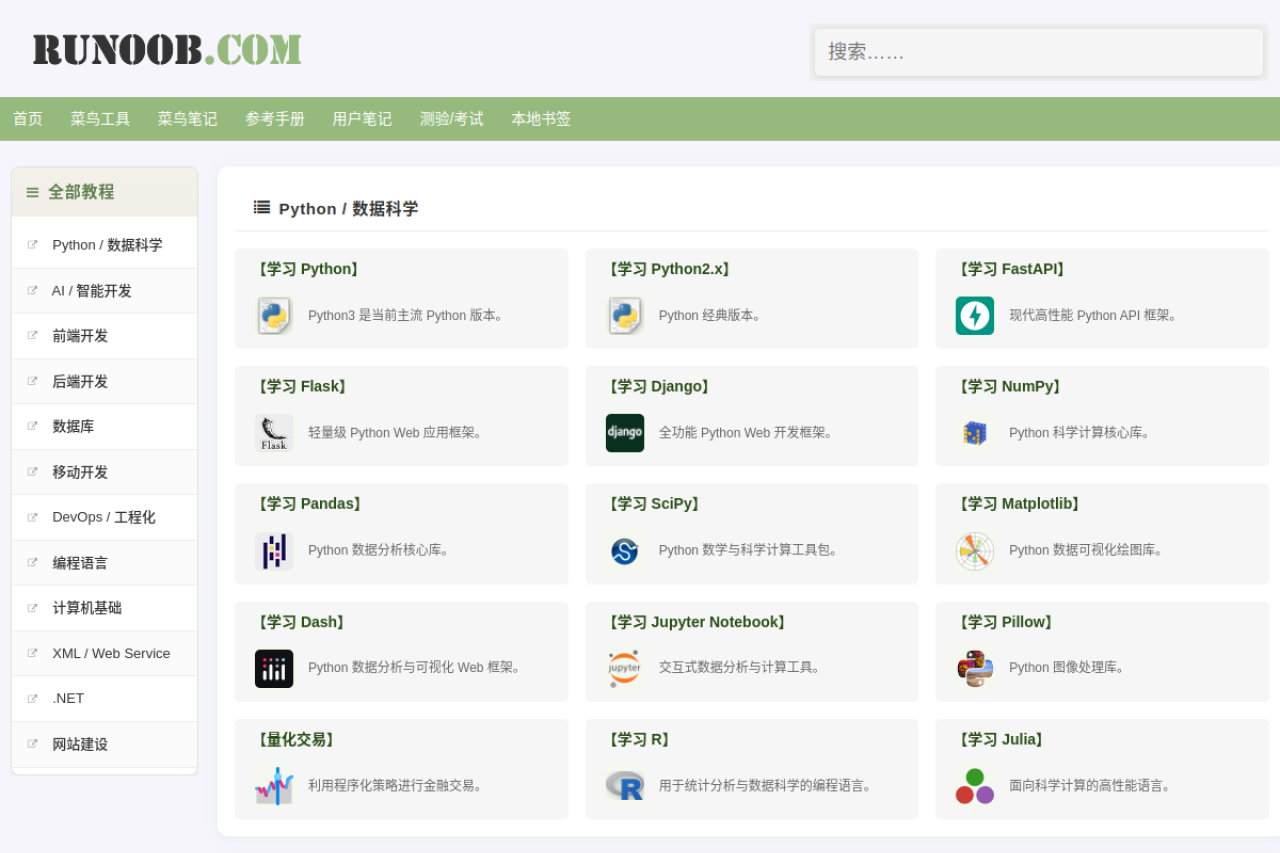This screenshot has height=853, width=1280.
Task: Open the FastAPI lightning bolt icon
Action: [x=975, y=316]
